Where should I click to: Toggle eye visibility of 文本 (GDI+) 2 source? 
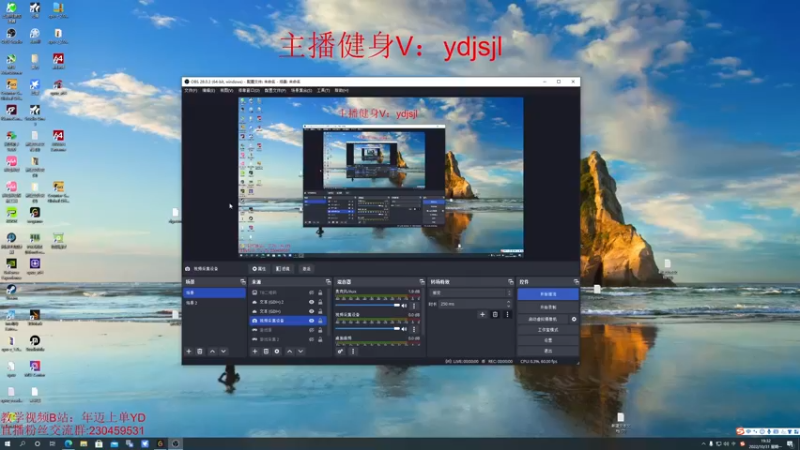tap(311, 302)
